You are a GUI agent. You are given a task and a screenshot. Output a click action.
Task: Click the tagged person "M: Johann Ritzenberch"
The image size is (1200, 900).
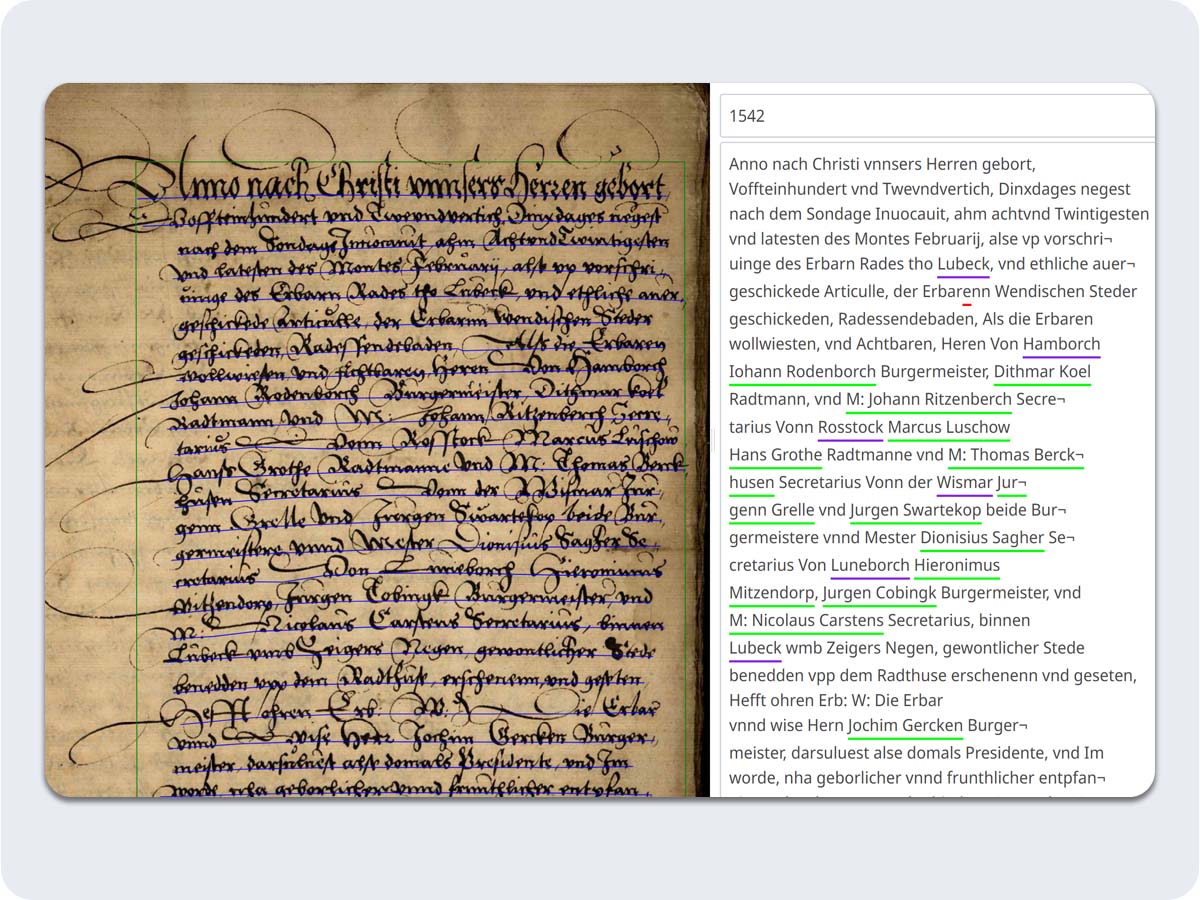[x=928, y=399]
